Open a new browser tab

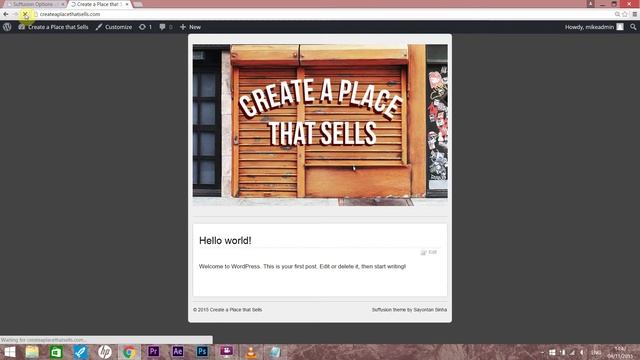[x=138, y=4]
